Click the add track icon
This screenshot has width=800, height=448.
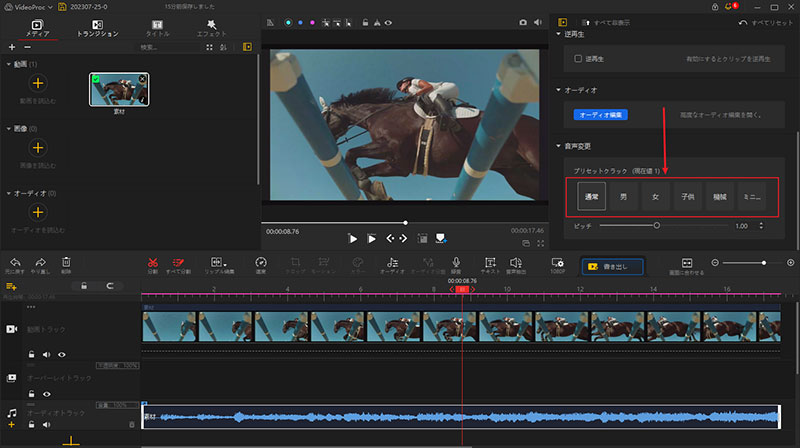tap(11, 286)
